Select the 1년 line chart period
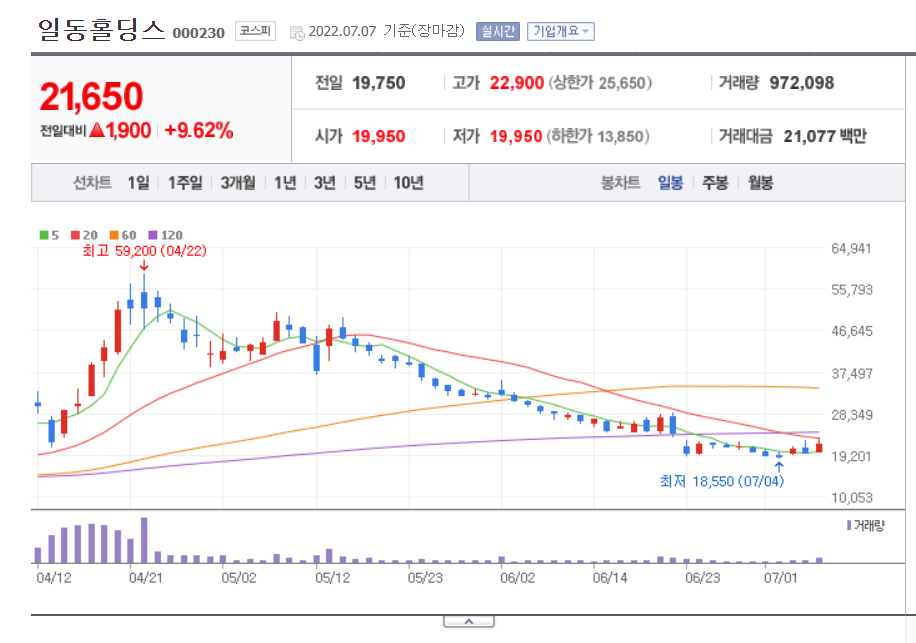 pyautogui.click(x=285, y=183)
